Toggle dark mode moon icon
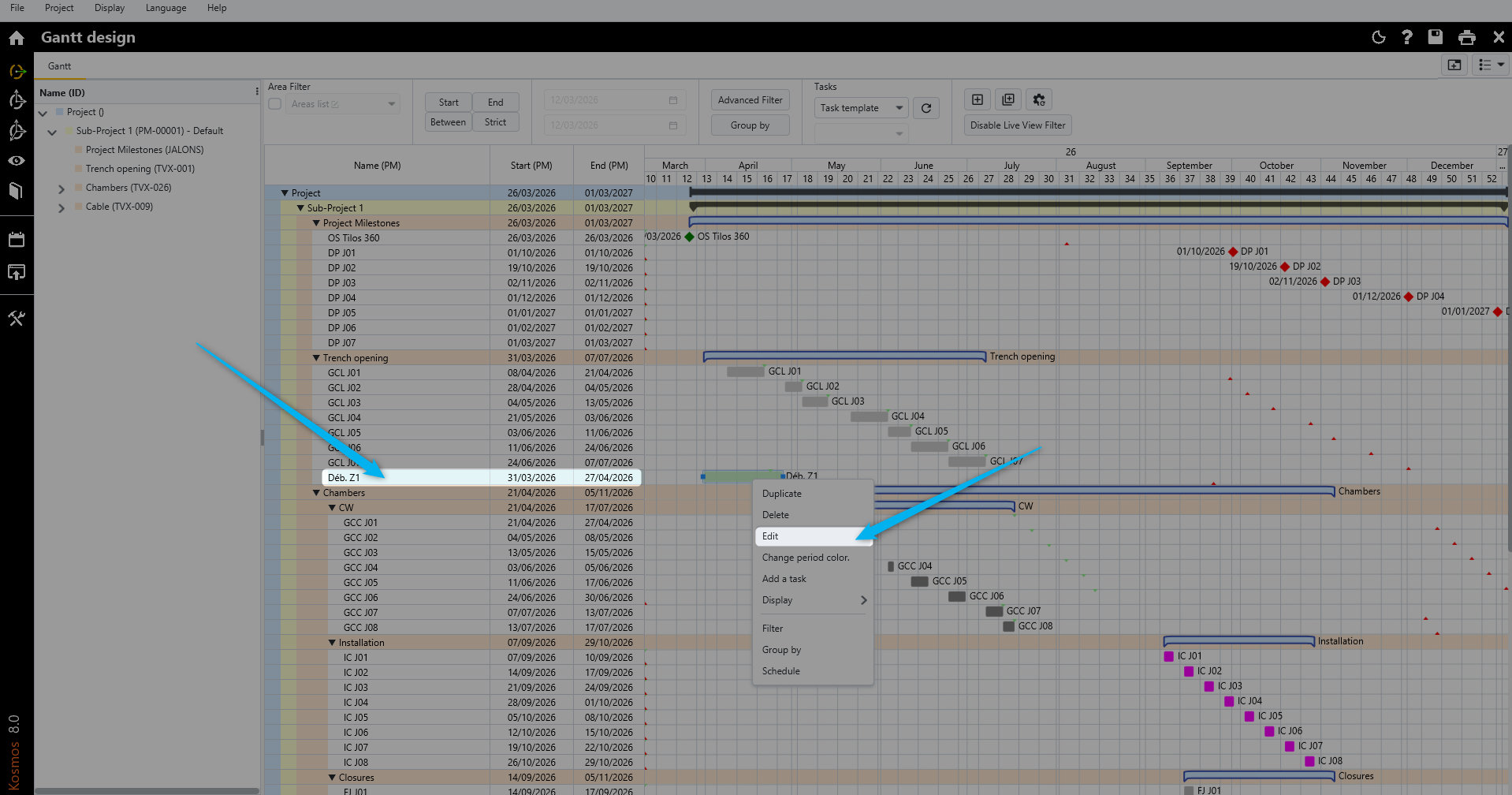1512x795 pixels. [x=1379, y=37]
